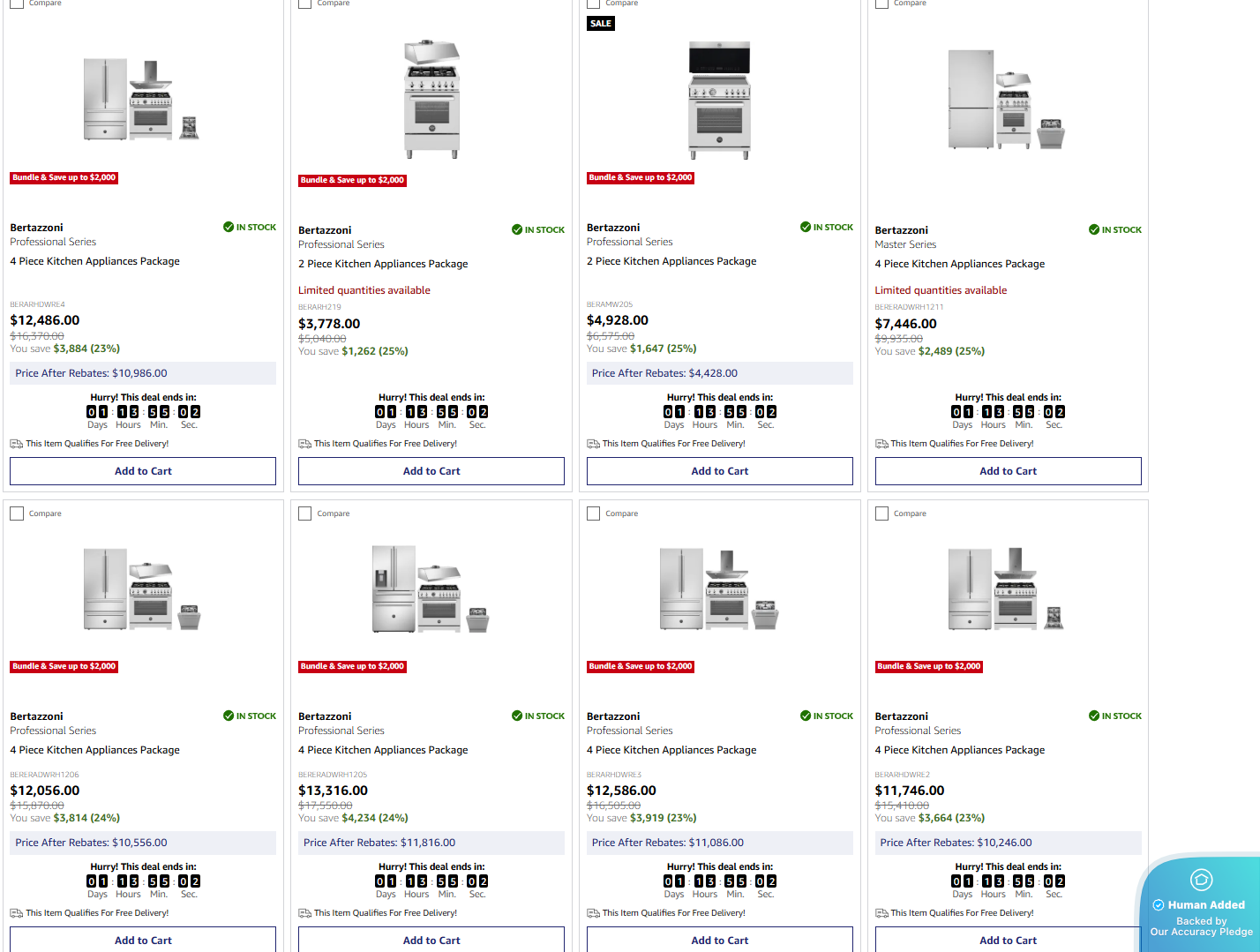The width and height of the screenshot is (1260, 952).
Task: Click the In Stock checkmark on Master Series package
Action: (x=1093, y=229)
